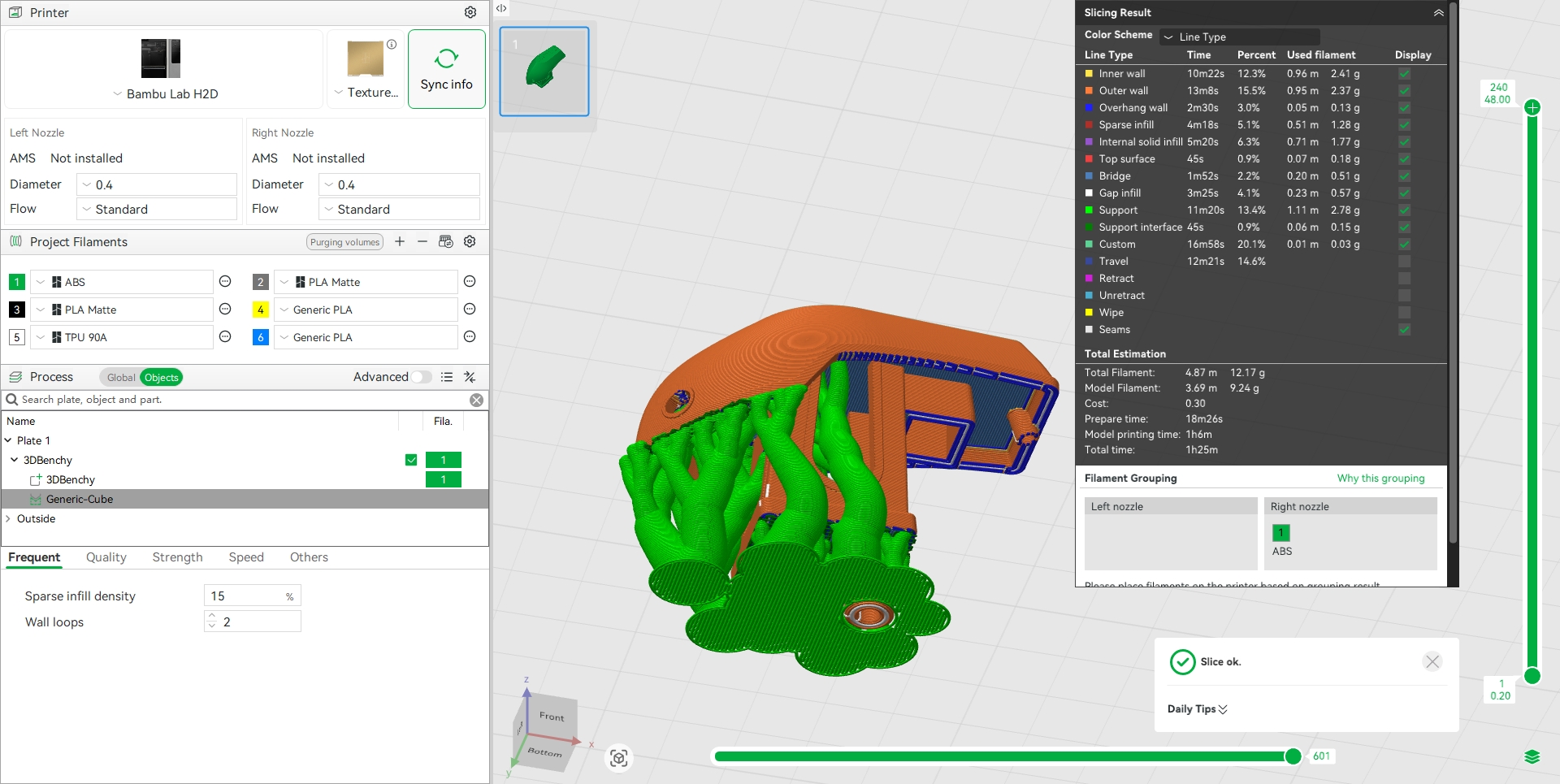Click the Sparse infill density input
Image resolution: width=1560 pixels, height=784 pixels.
(252, 596)
